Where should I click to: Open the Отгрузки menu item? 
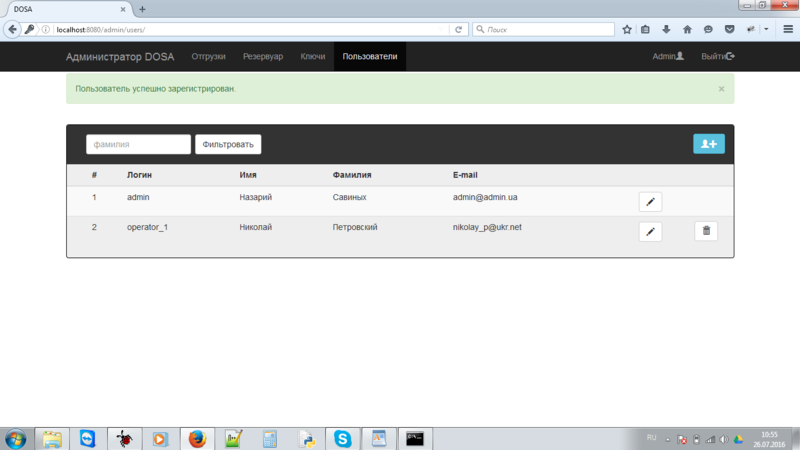click(x=209, y=56)
